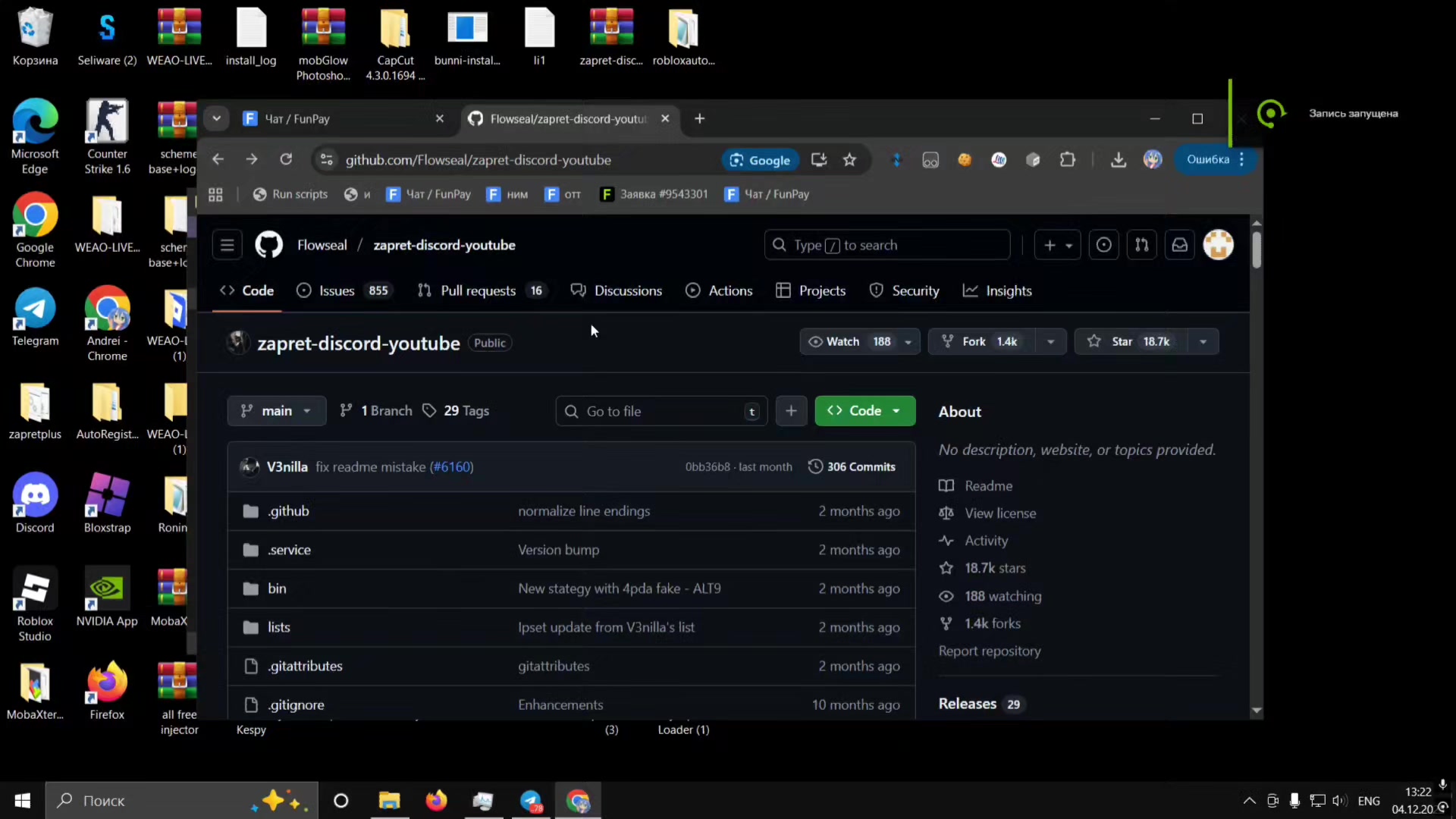Focus the Go to file field
1456x819 pixels.
pyautogui.click(x=661, y=411)
